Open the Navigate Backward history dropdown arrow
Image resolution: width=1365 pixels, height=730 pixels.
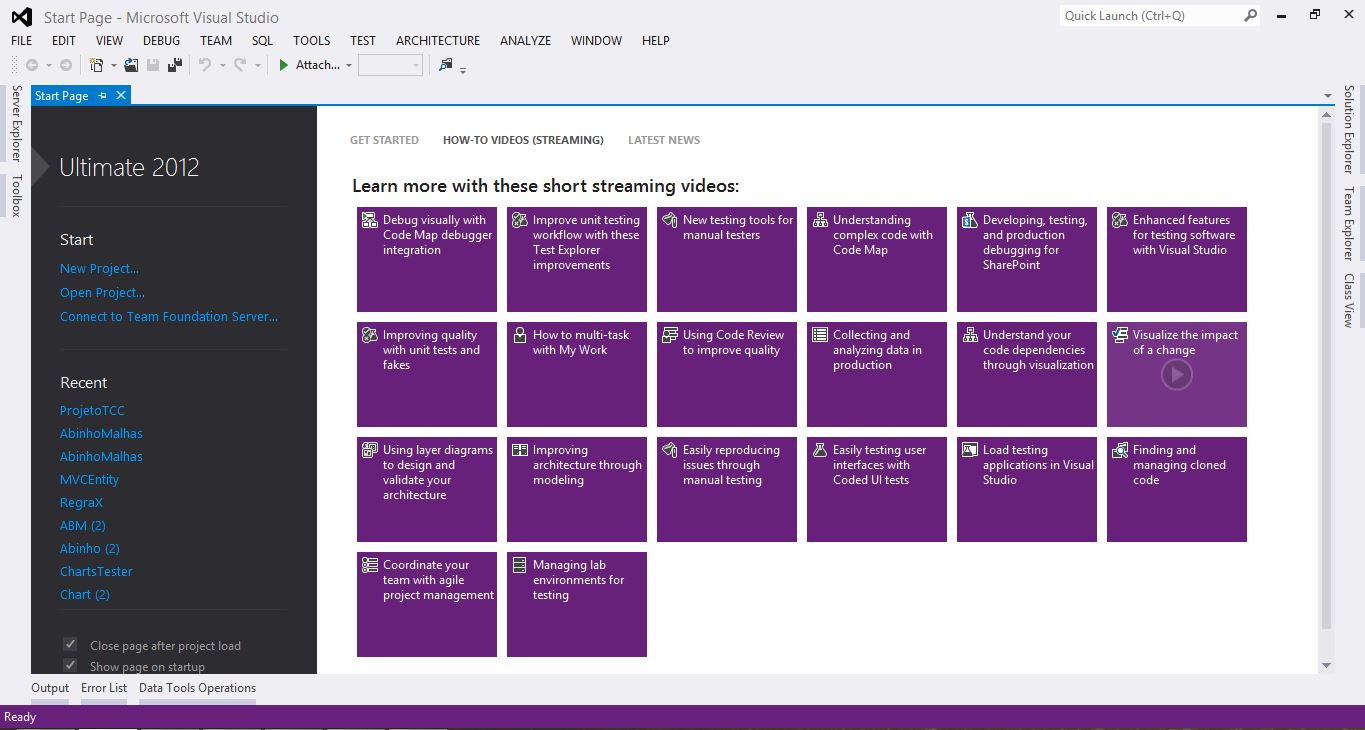(48, 65)
